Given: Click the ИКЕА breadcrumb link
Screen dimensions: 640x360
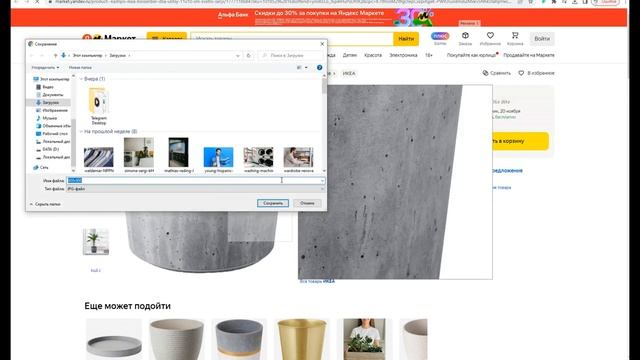Looking at the screenshot, I should pos(349,73).
